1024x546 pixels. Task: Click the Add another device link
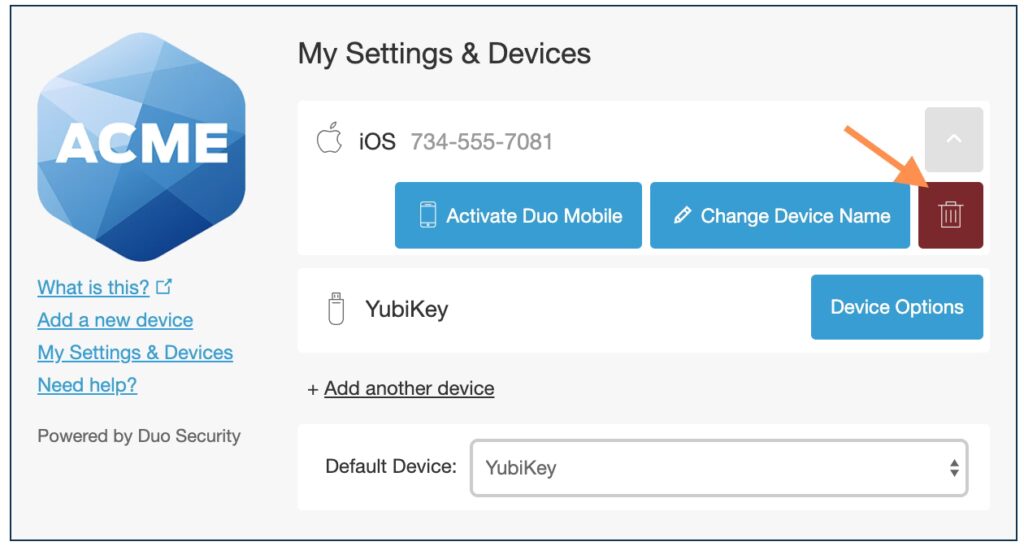tap(409, 388)
